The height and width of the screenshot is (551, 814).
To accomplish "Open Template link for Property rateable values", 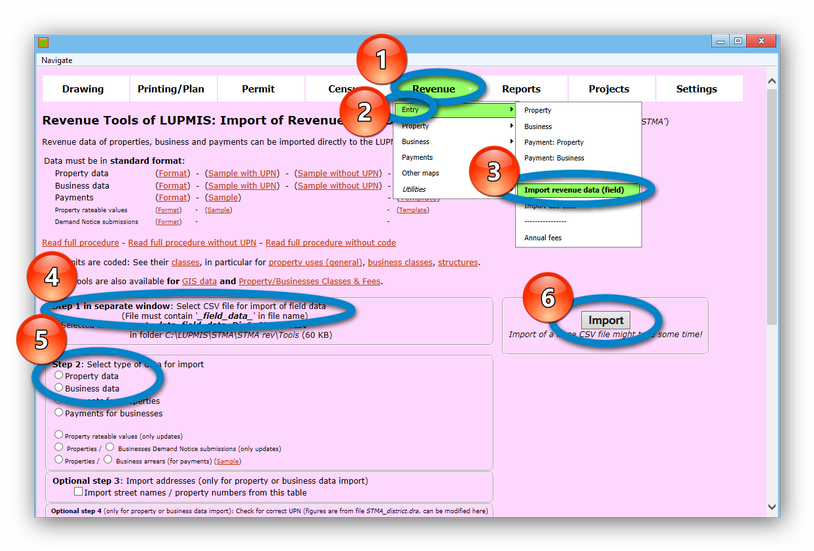I will pyautogui.click(x=413, y=210).
